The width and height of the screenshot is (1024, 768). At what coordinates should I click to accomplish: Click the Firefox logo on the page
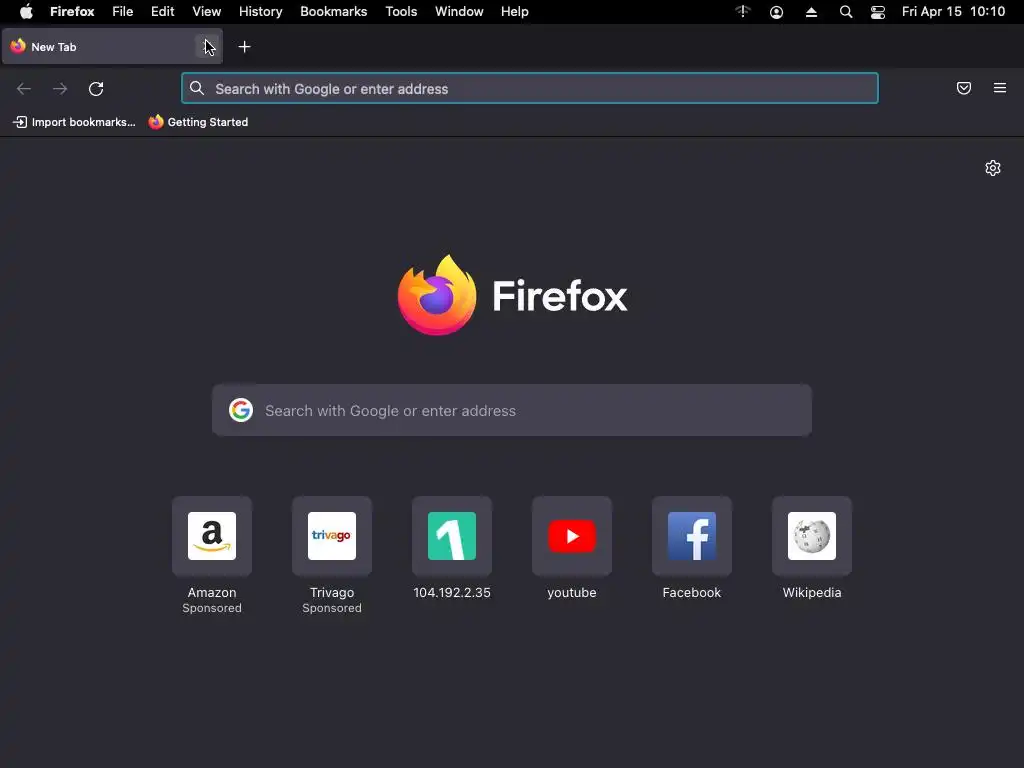437,295
